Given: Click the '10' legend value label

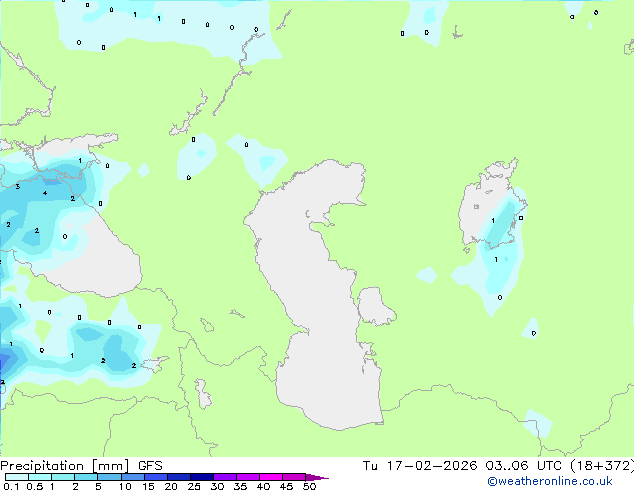Looking at the screenshot, I should [125, 486].
